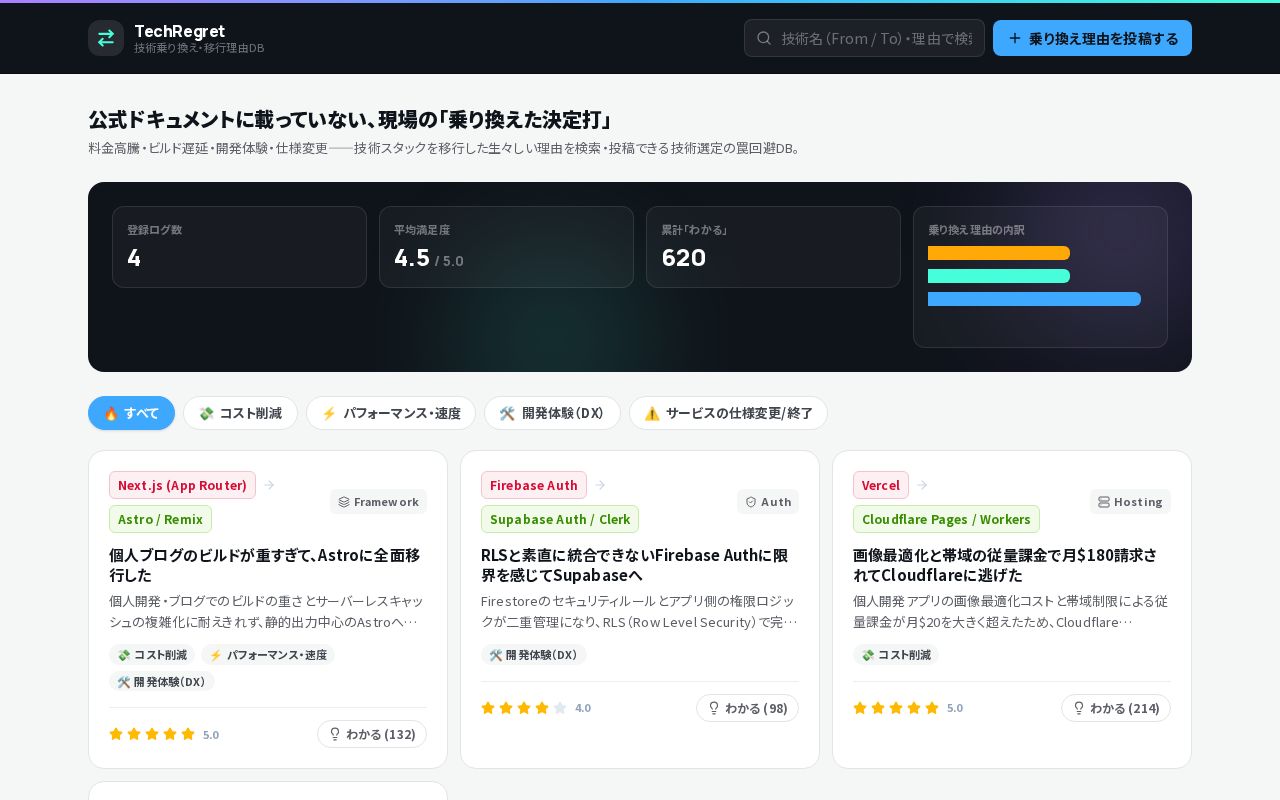Click the 乗り換え理由の内訳 label
The width and height of the screenshot is (1280, 800).
[x=976, y=230]
